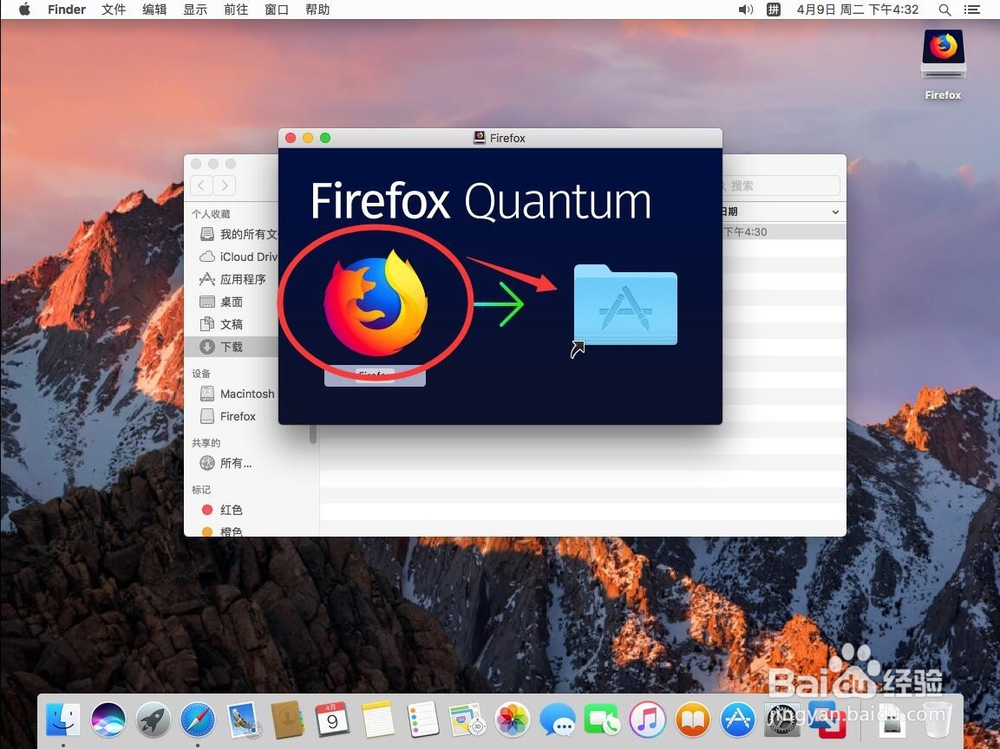Viewport: 1000px width, 749px height.
Task: Open the Finder menu in menu bar
Action: point(66,10)
